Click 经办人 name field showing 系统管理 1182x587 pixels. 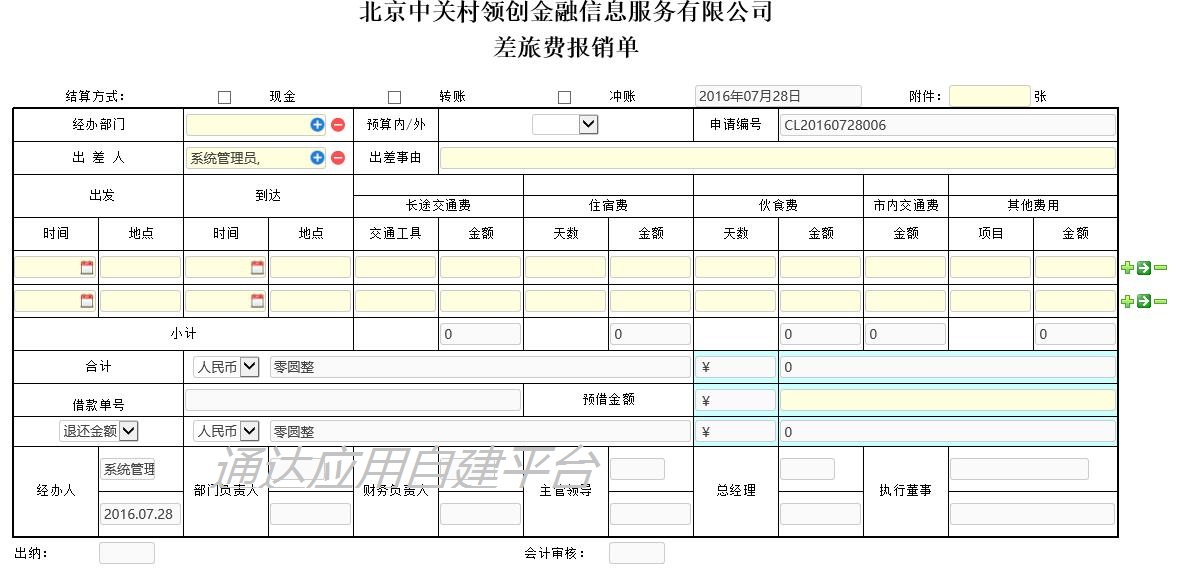click(x=127, y=469)
